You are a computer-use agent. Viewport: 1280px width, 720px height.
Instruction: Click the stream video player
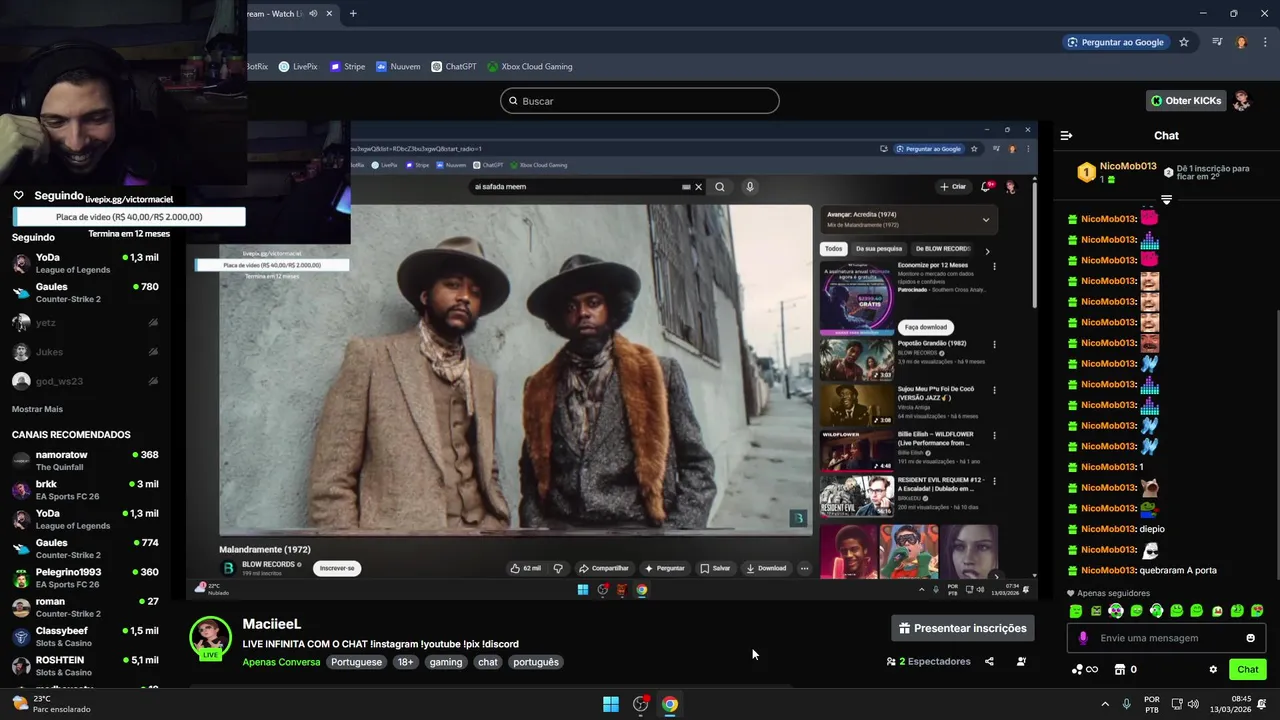click(x=611, y=360)
